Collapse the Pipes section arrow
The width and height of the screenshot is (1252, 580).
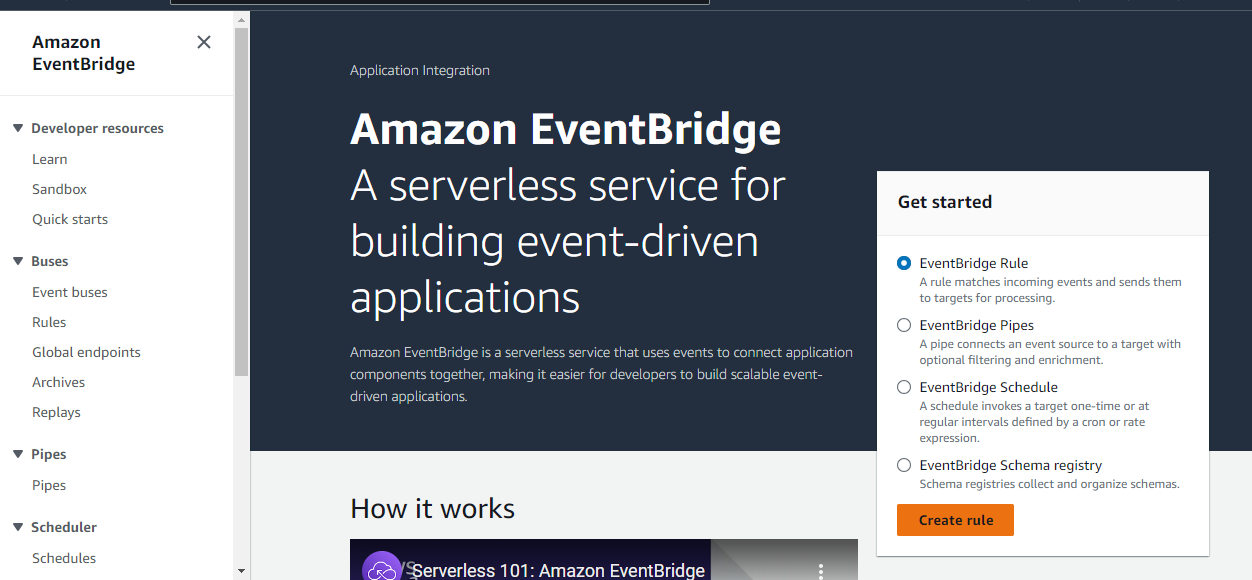(x=17, y=454)
